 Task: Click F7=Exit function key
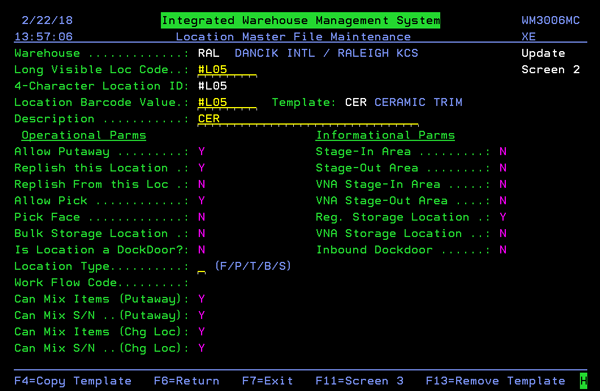(267, 381)
